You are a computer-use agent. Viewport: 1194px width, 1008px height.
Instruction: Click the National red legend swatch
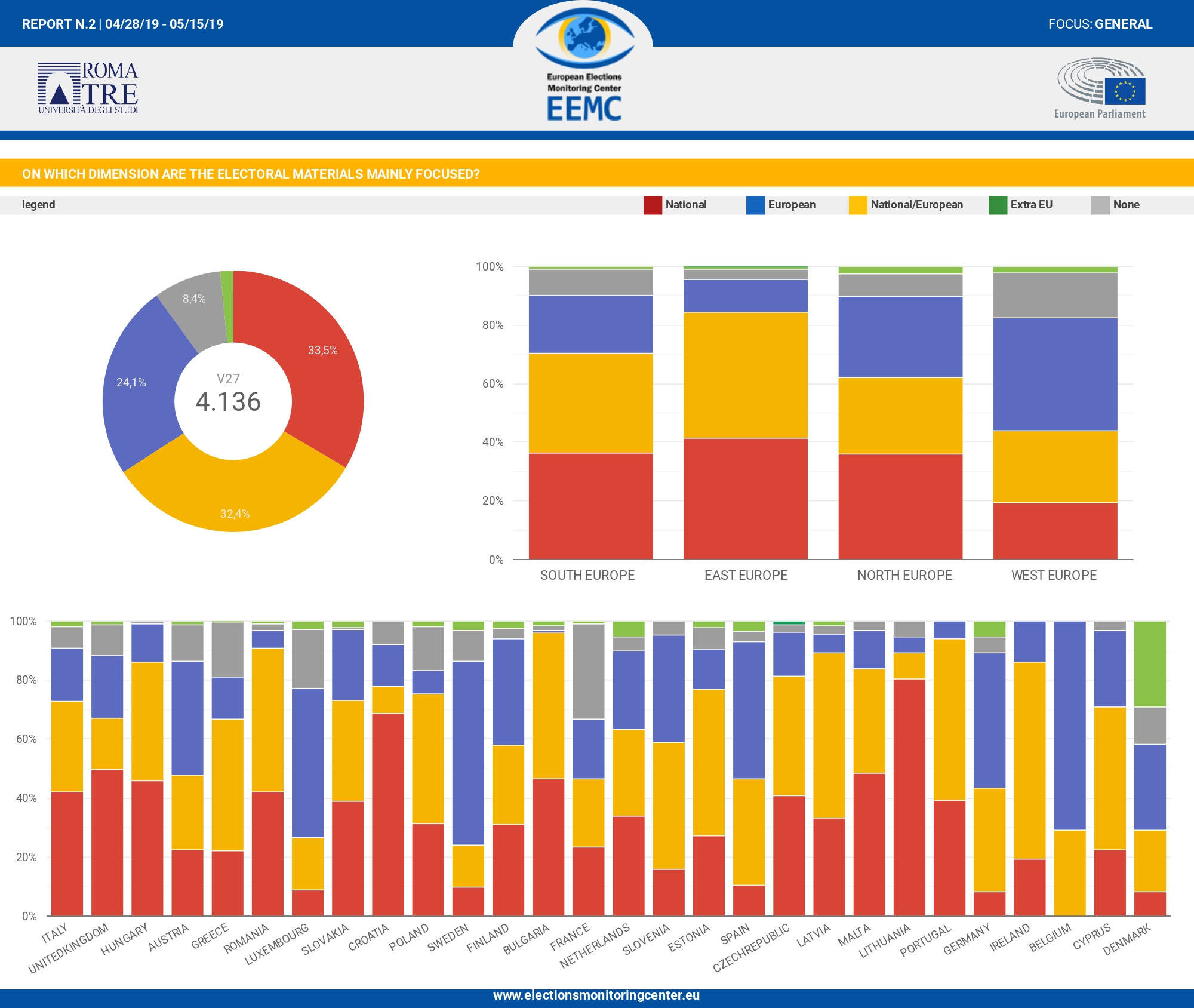tap(653, 205)
